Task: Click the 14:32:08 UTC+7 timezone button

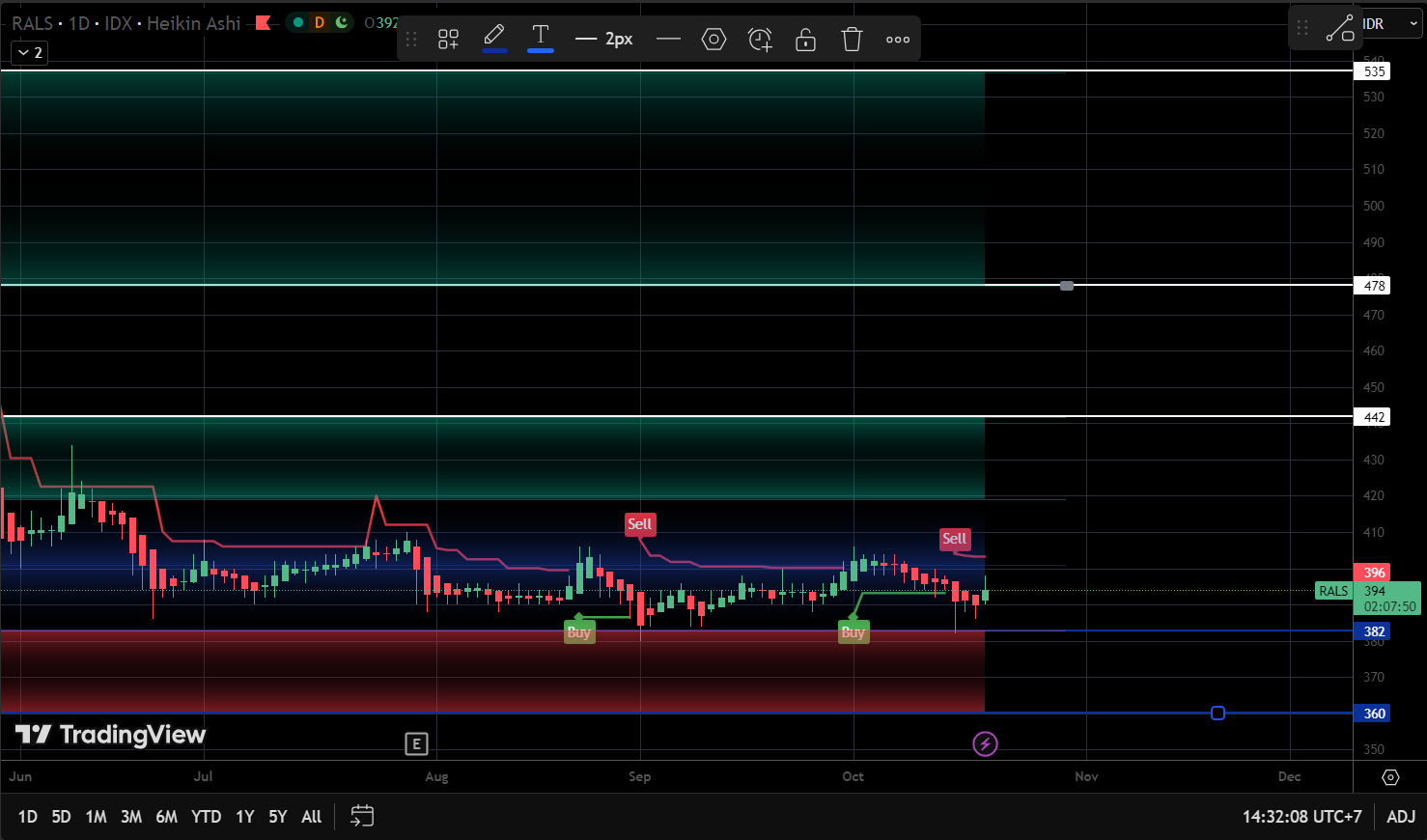Action: (x=1301, y=817)
